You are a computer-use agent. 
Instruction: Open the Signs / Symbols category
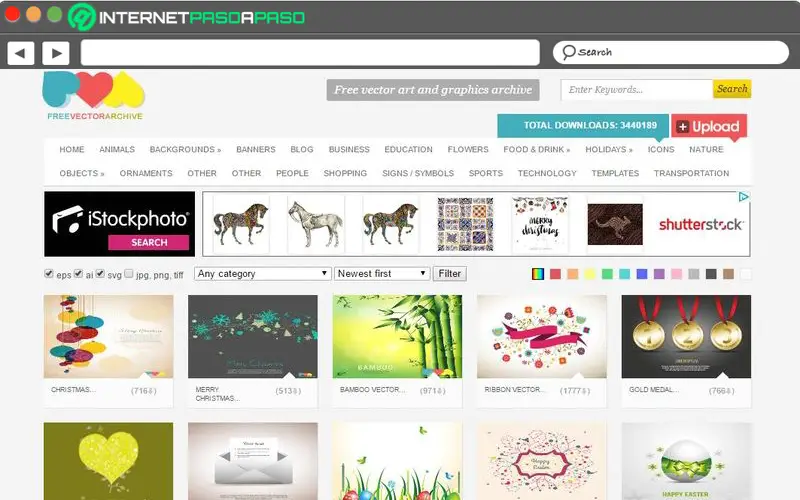coord(418,173)
